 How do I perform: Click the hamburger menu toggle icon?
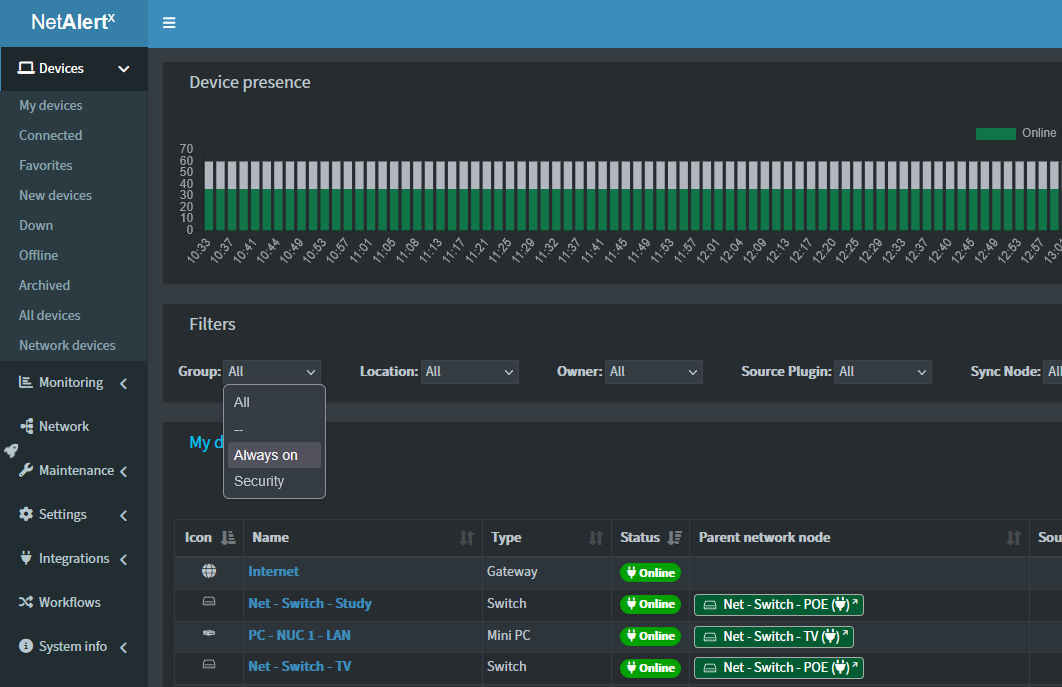point(169,23)
